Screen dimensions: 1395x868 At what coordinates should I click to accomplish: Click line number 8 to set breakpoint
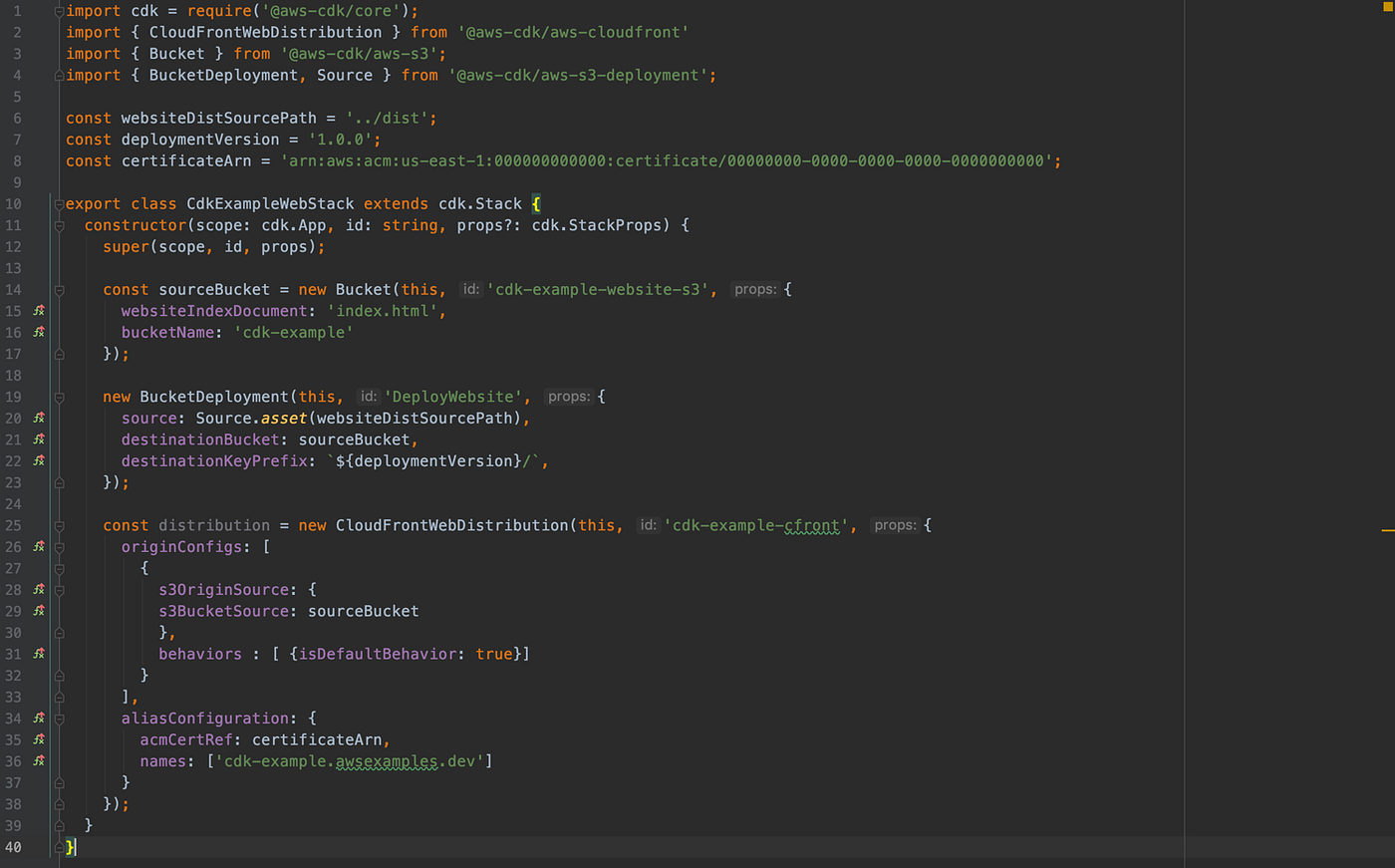coord(17,160)
